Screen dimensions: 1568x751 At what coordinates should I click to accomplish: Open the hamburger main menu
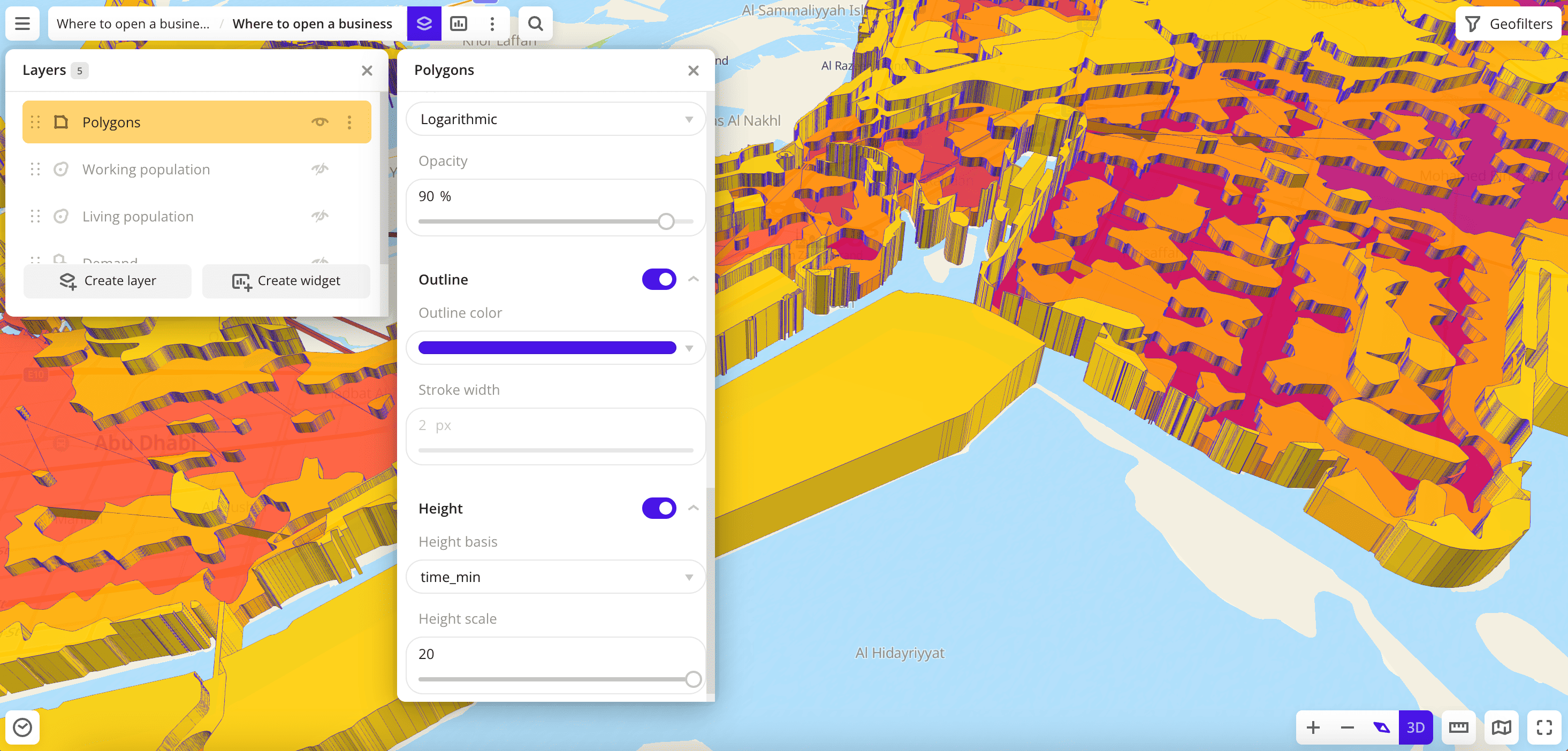click(22, 24)
